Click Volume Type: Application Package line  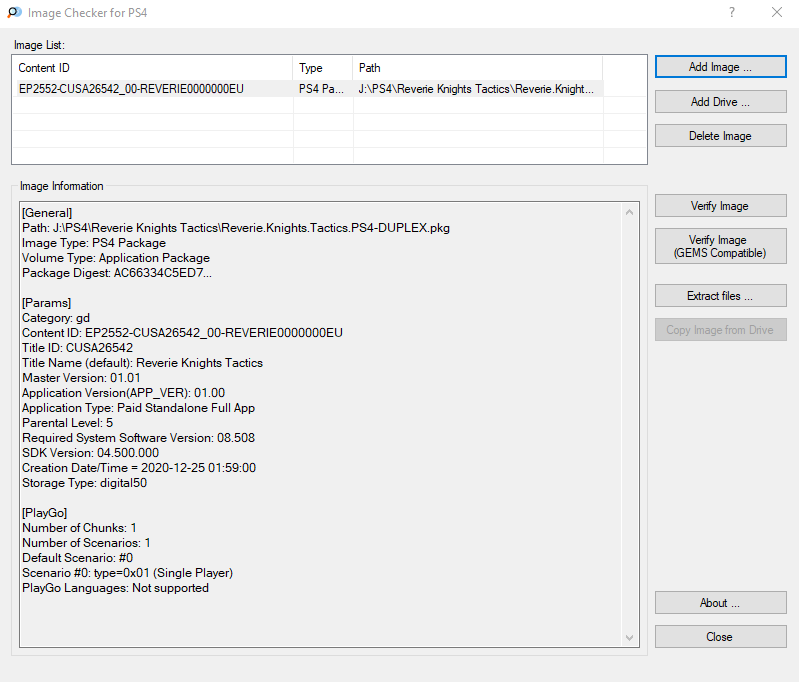click(116, 258)
